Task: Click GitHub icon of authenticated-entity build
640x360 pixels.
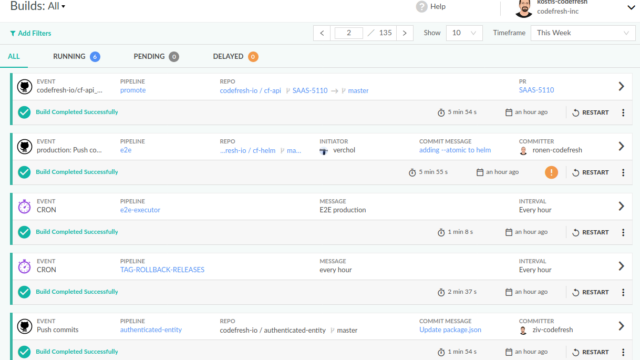Action: click(24, 326)
